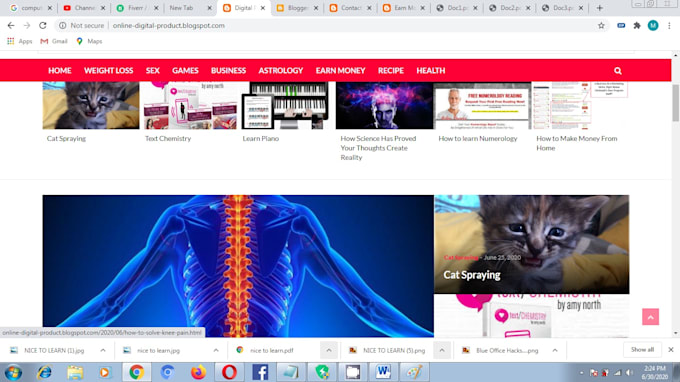680x382 pixels.
Task: Open the spine skeleton featured image
Action: tap(238, 266)
